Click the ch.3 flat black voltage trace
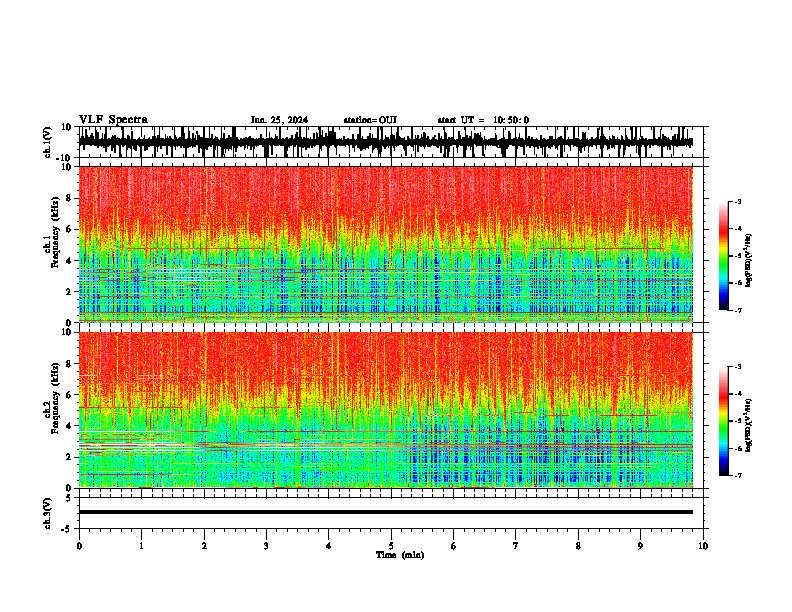The height and width of the screenshot is (612, 792). (x=385, y=512)
